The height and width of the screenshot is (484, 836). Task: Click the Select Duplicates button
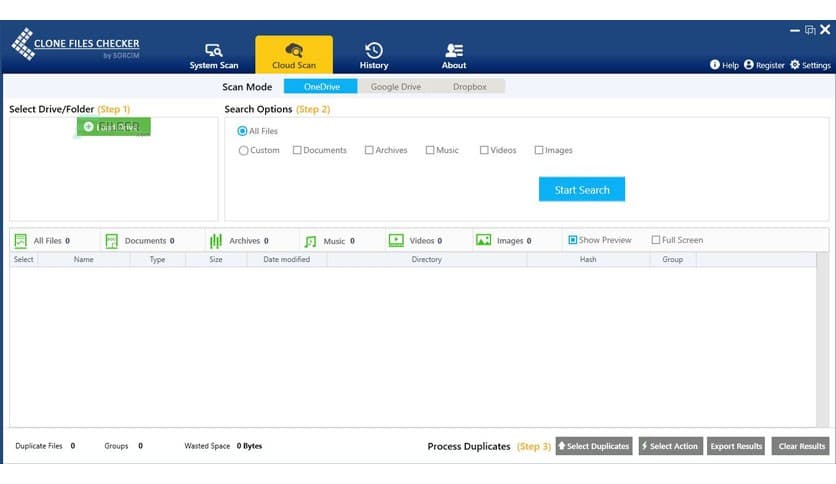[594, 446]
